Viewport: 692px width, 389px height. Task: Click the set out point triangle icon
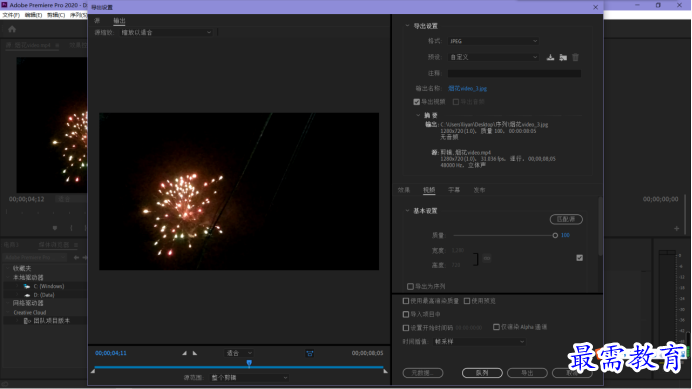(195, 353)
